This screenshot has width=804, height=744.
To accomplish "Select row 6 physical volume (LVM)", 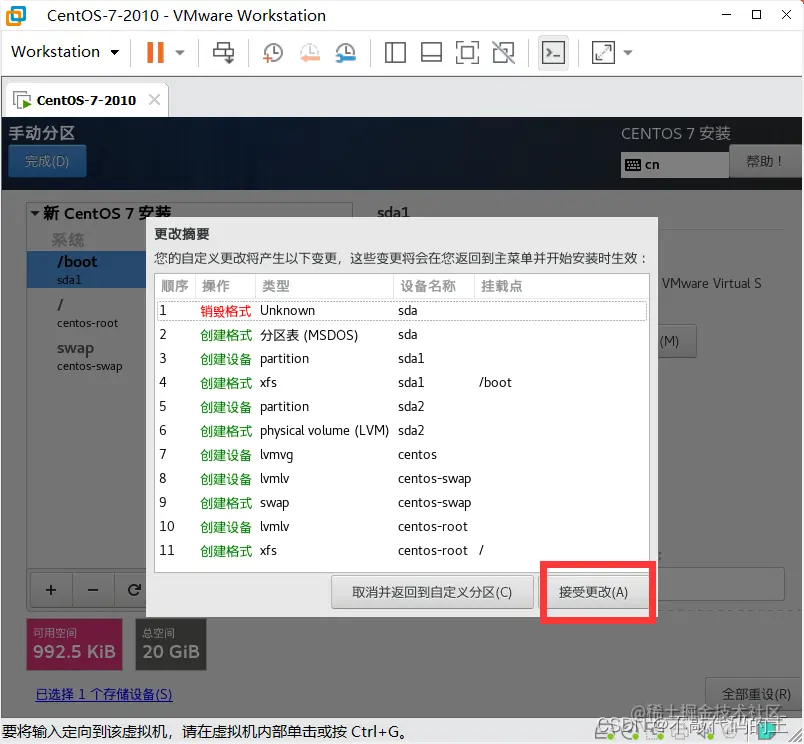I will coord(401,431).
